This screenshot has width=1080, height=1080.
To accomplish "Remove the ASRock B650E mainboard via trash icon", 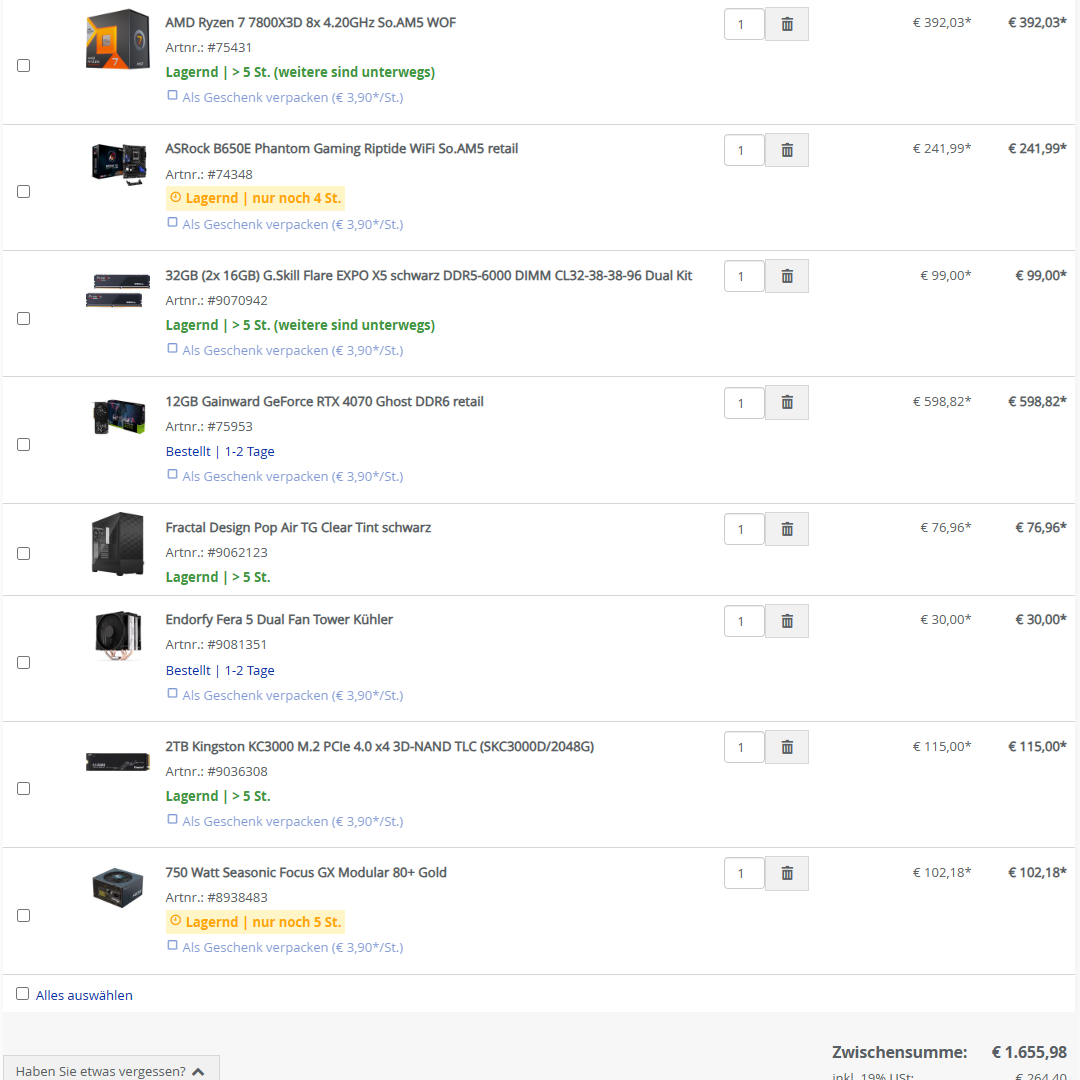I will [786, 149].
